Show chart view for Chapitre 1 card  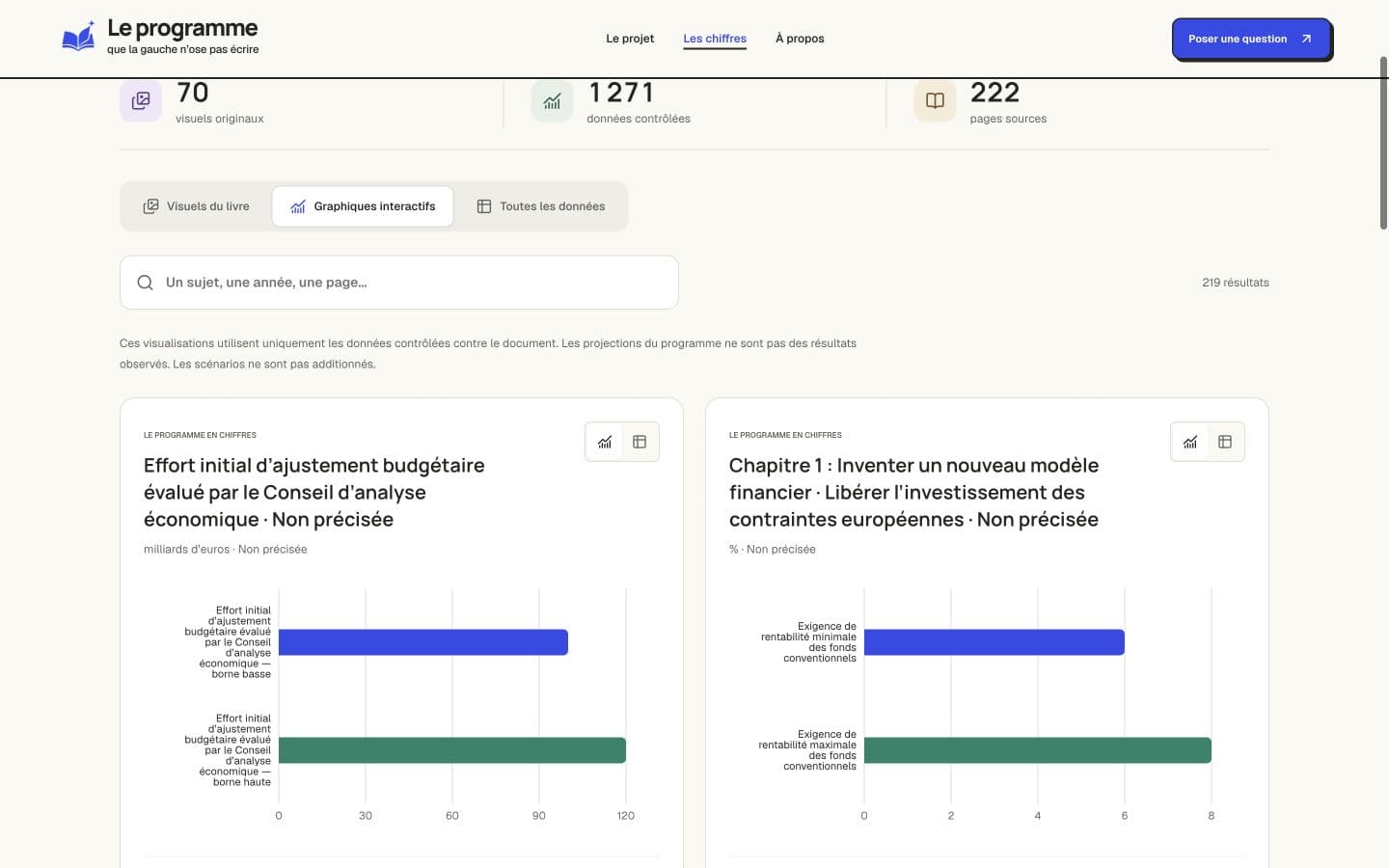pos(1190,442)
